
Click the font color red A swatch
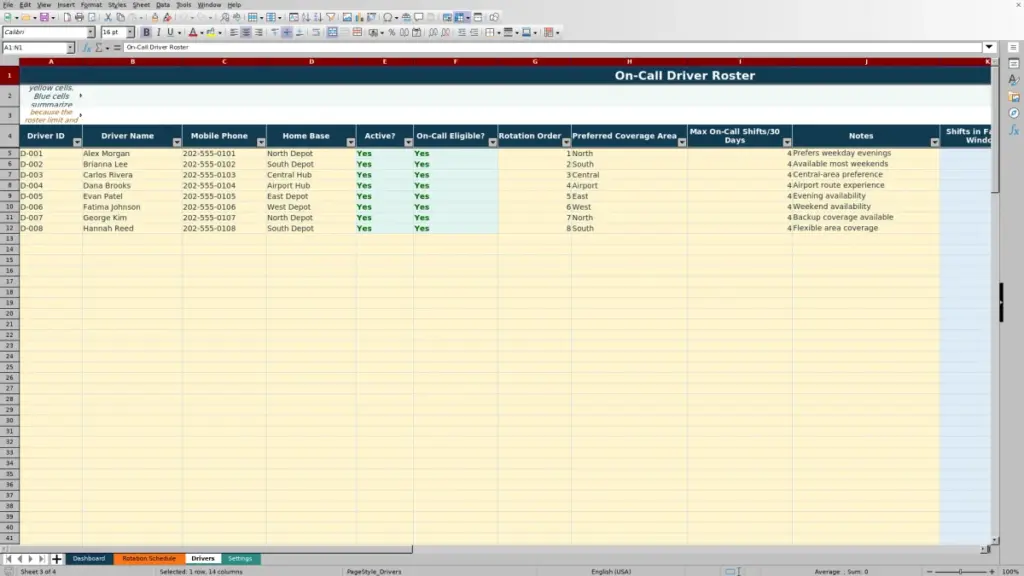(193, 32)
